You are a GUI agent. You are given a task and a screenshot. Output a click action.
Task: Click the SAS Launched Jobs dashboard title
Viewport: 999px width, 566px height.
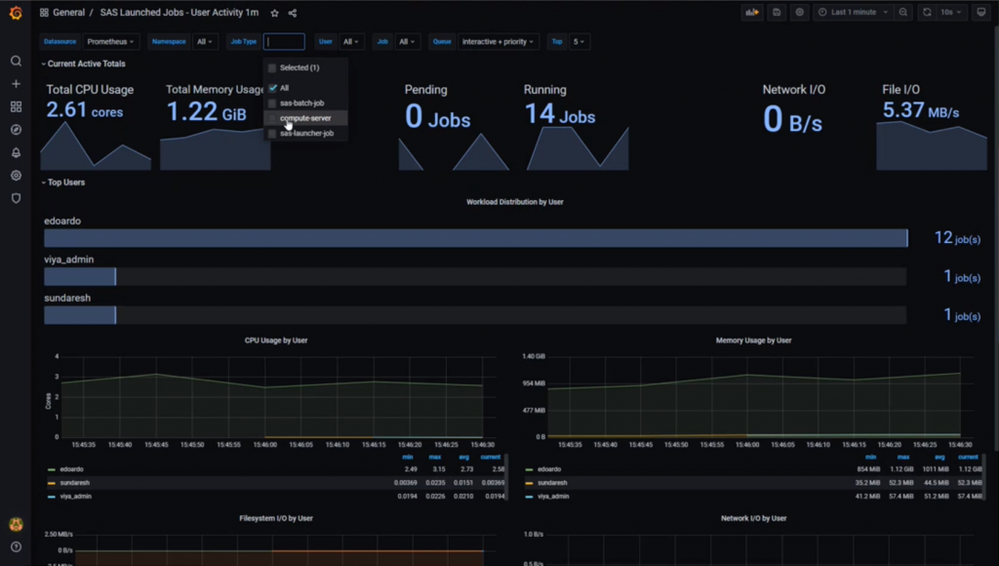(x=179, y=13)
